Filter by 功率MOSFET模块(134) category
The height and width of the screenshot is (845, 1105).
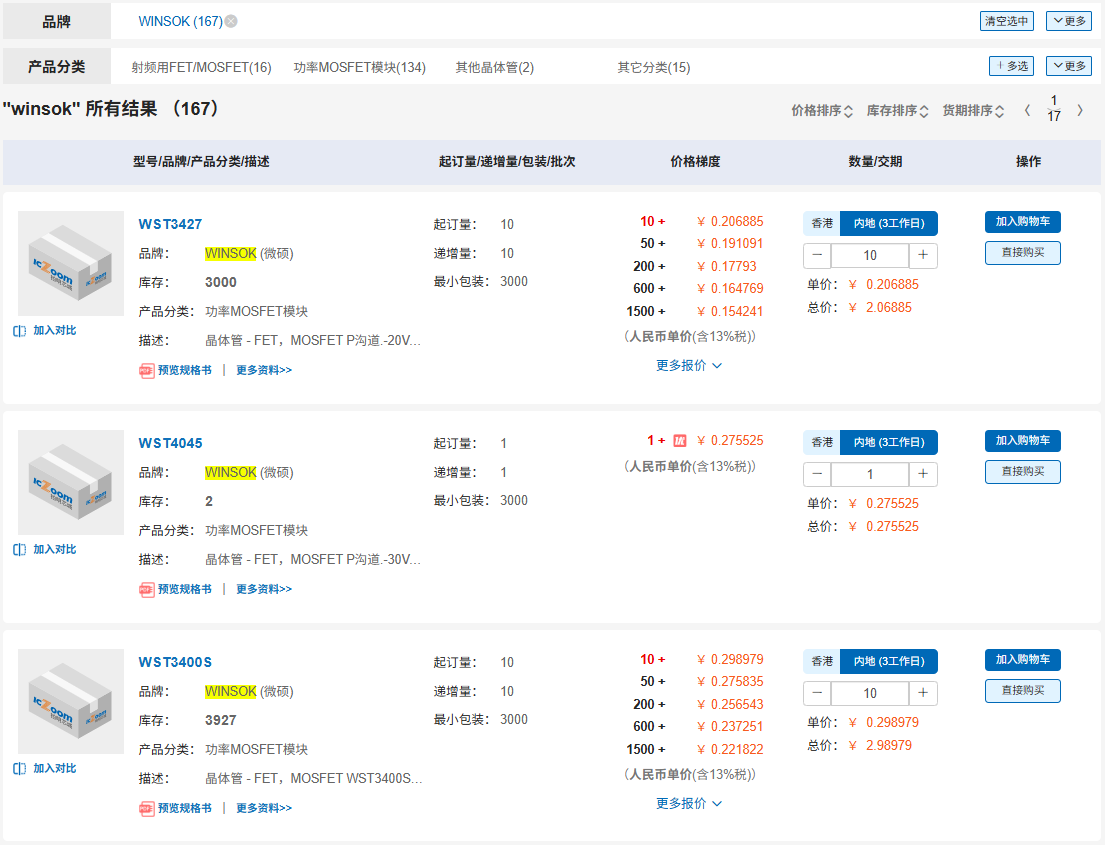pos(359,68)
